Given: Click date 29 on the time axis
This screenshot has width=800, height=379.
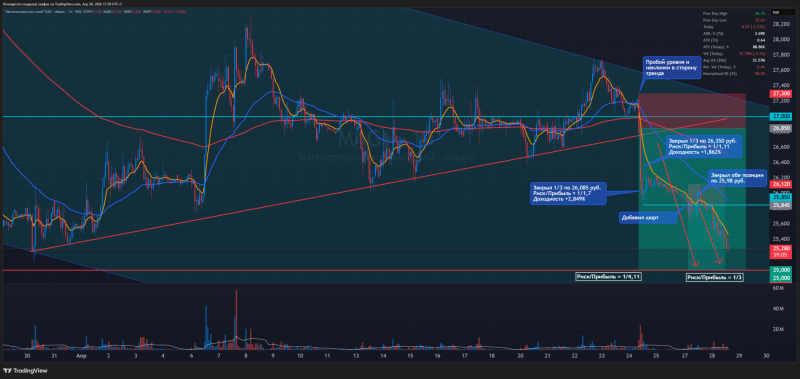Looking at the screenshot, I should coord(739,356).
